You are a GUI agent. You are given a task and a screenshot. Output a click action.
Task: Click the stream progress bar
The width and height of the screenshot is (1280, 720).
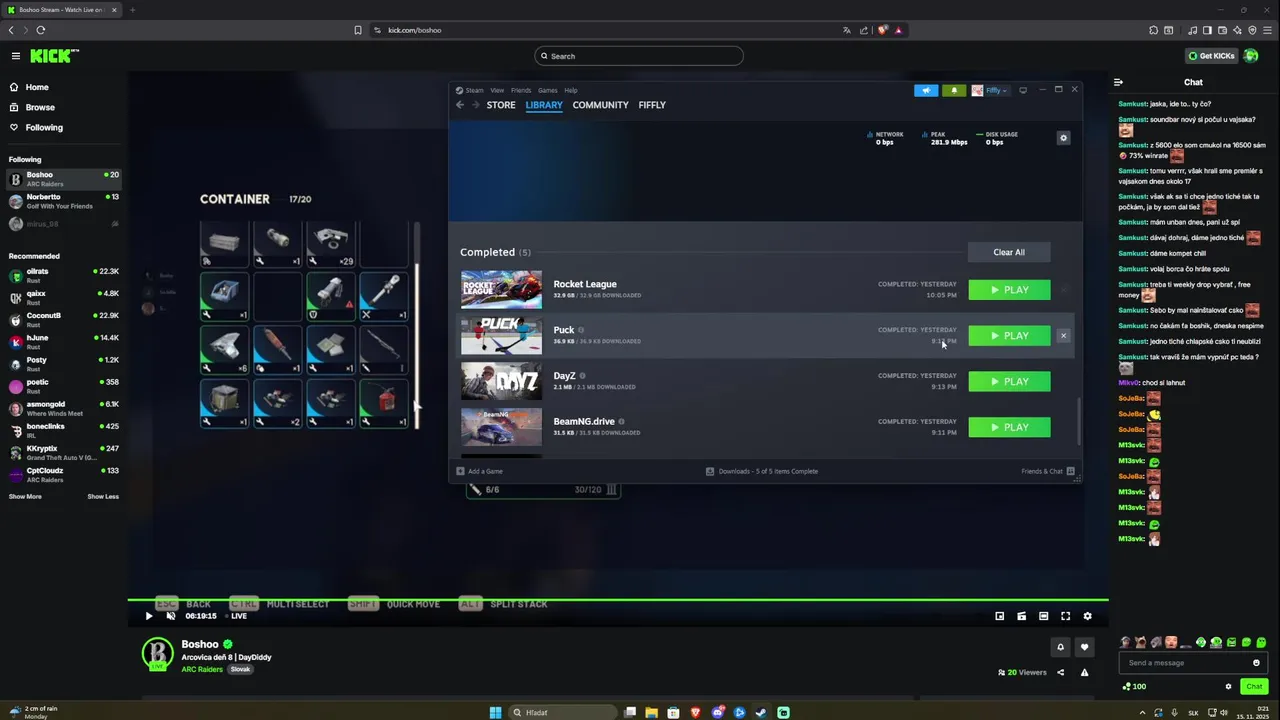pyautogui.click(x=618, y=600)
